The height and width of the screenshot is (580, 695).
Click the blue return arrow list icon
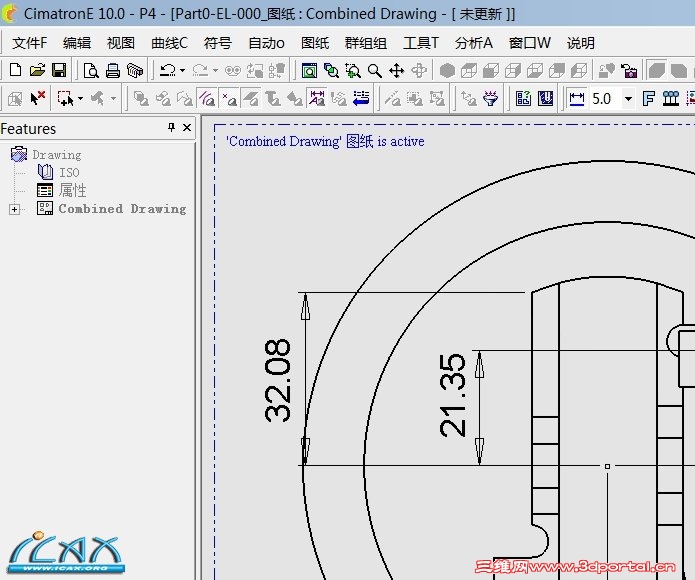click(361, 98)
